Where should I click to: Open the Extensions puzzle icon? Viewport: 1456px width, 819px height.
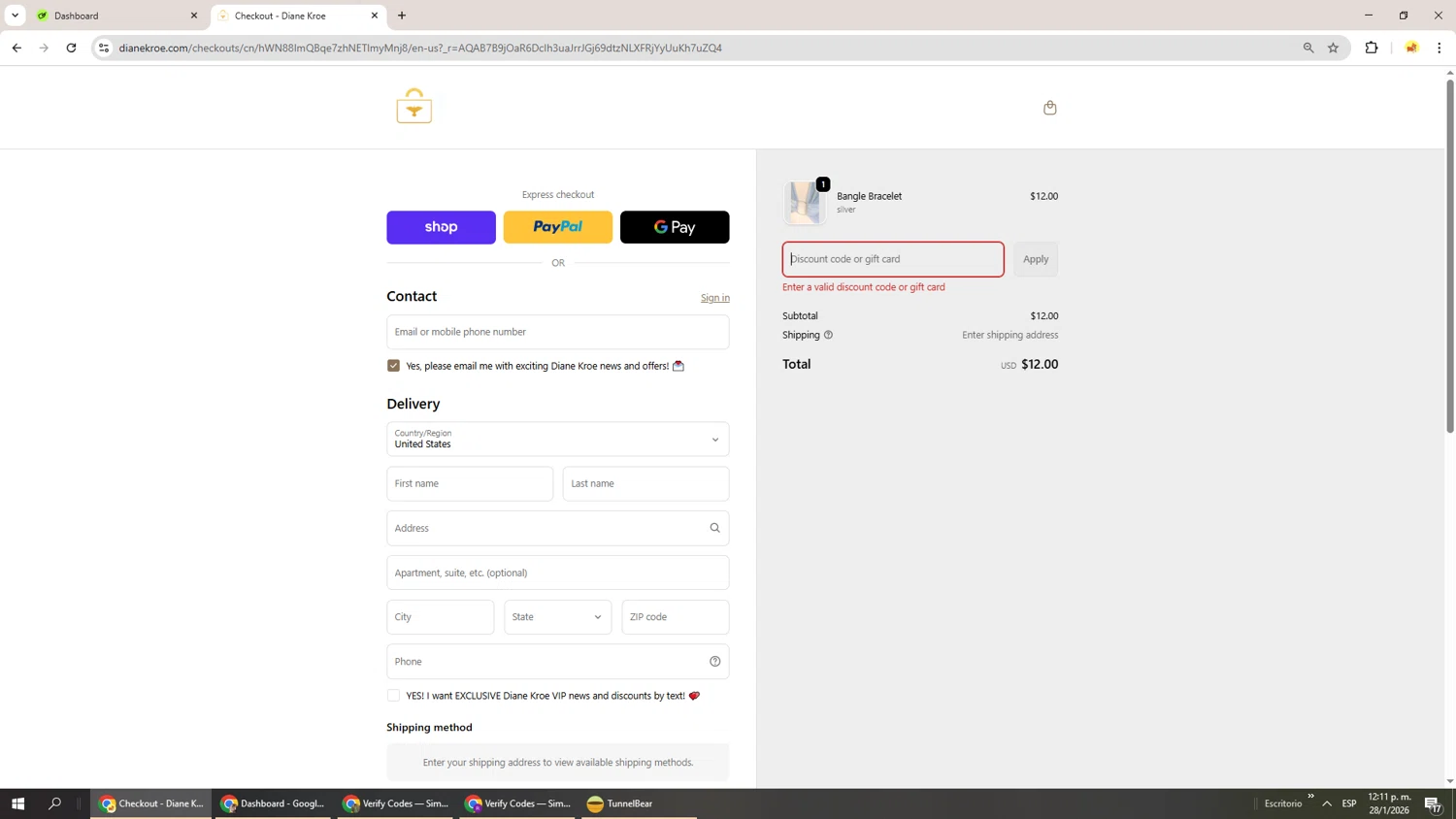[1372, 48]
